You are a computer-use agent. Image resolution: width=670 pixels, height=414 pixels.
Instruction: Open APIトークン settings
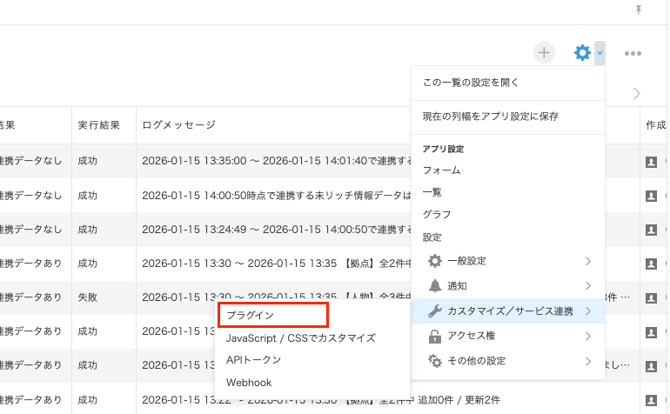tap(253, 360)
